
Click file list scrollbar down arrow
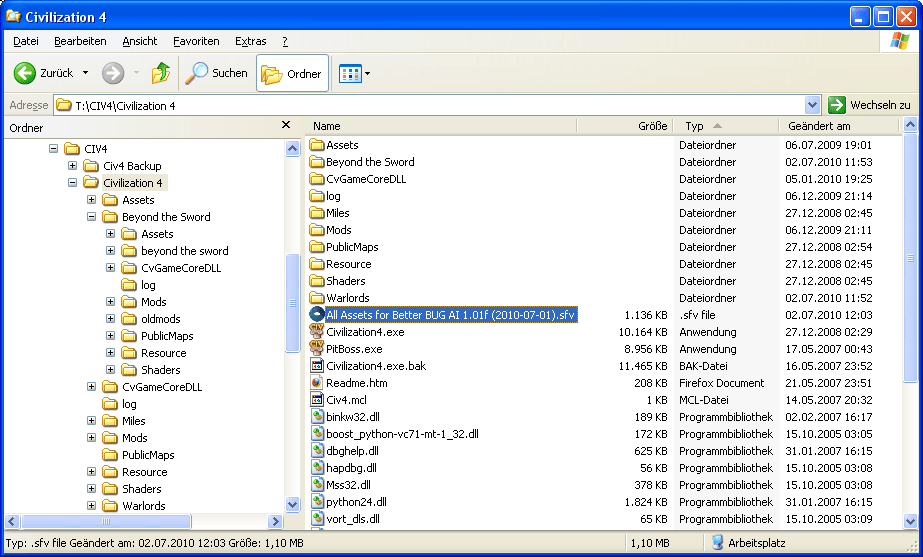coord(910,521)
